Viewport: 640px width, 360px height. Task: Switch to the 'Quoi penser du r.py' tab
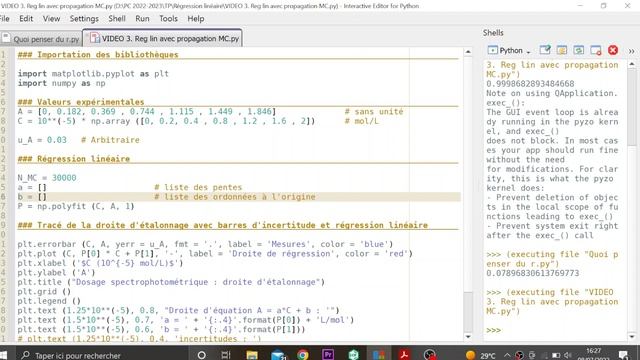(41, 39)
